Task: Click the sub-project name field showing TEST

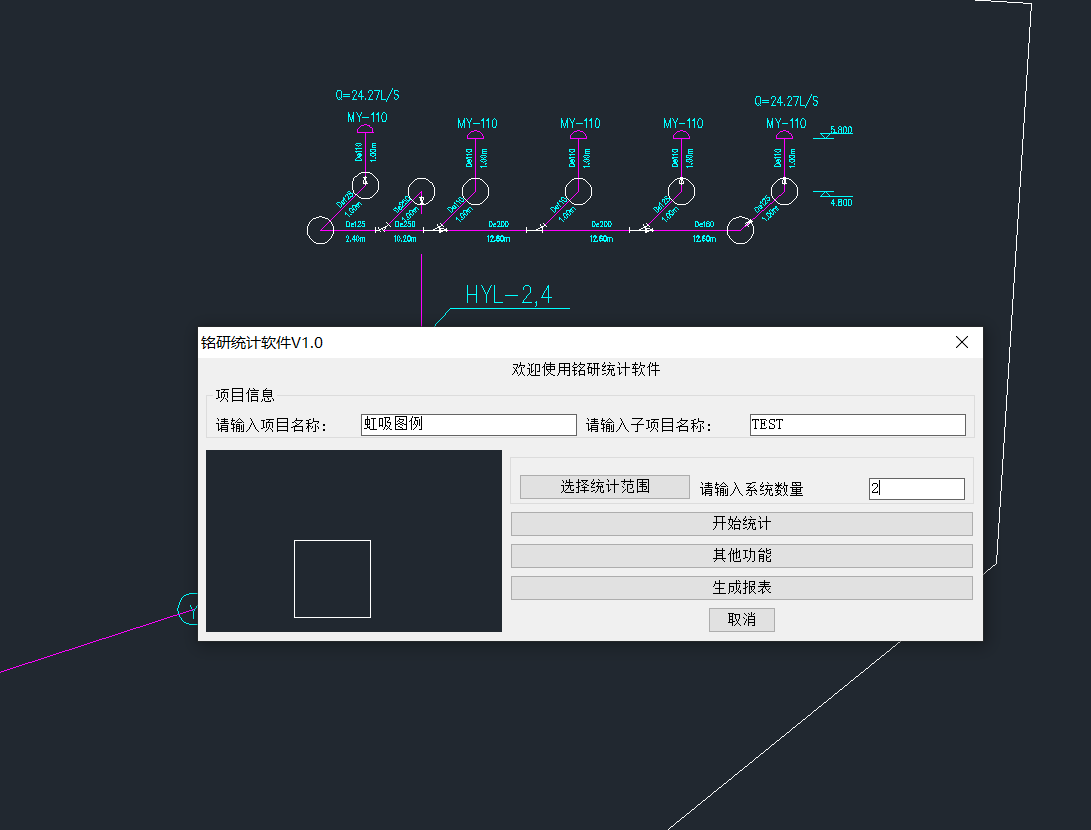Action: pyautogui.click(x=857, y=425)
